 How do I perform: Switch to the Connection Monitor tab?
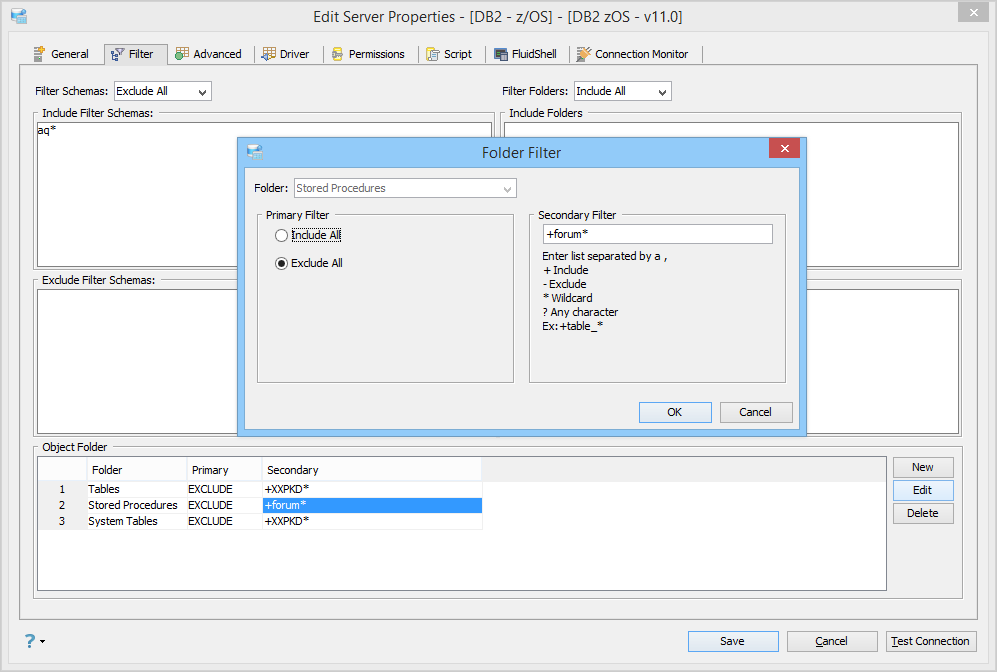633,54
